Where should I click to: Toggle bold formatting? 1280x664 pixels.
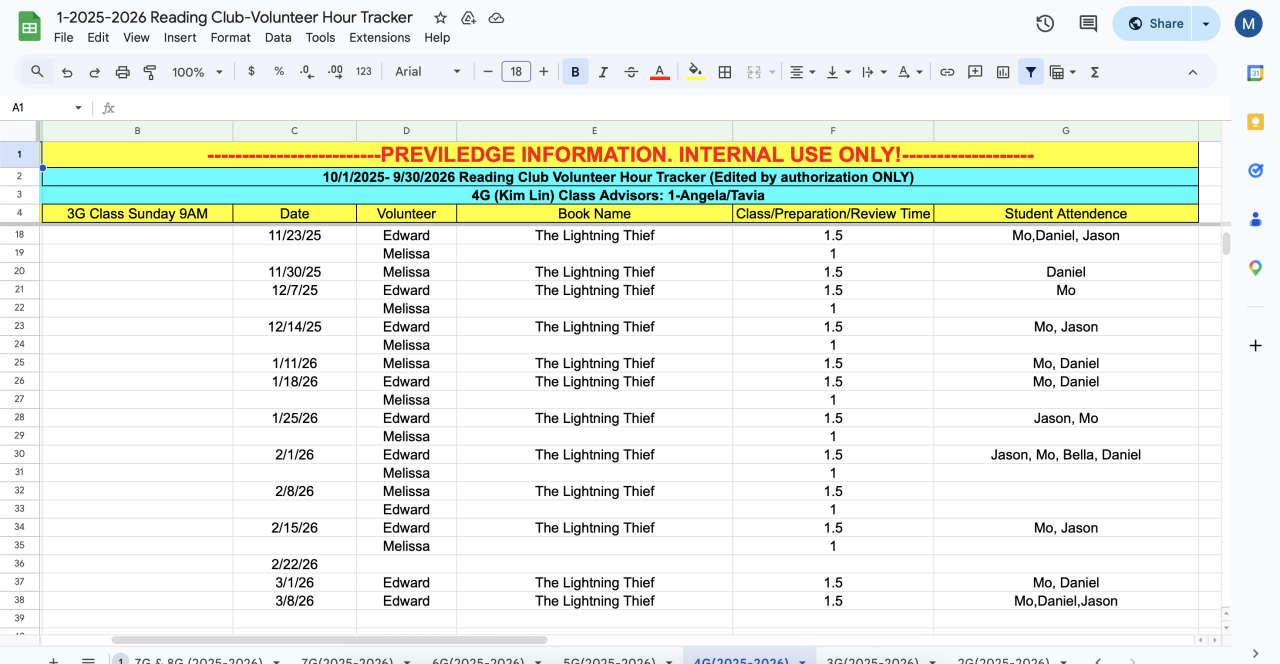click(x=575, y=72)
